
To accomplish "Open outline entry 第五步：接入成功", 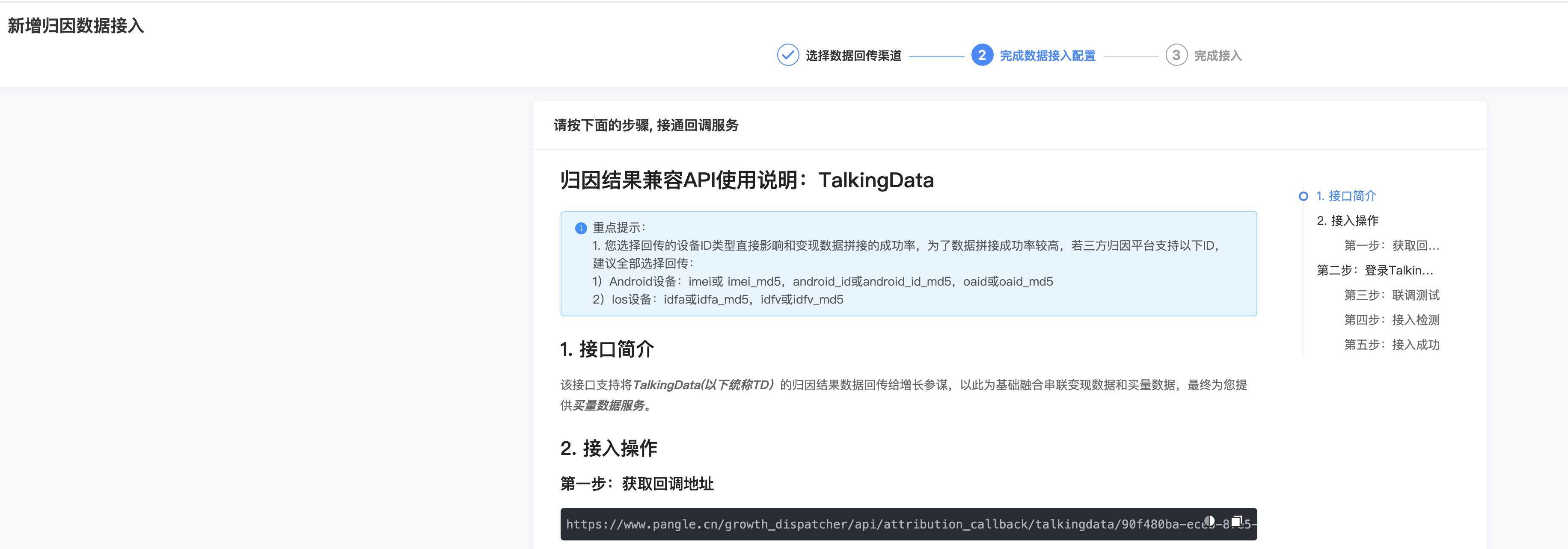I will click(x=1392, y=345).
